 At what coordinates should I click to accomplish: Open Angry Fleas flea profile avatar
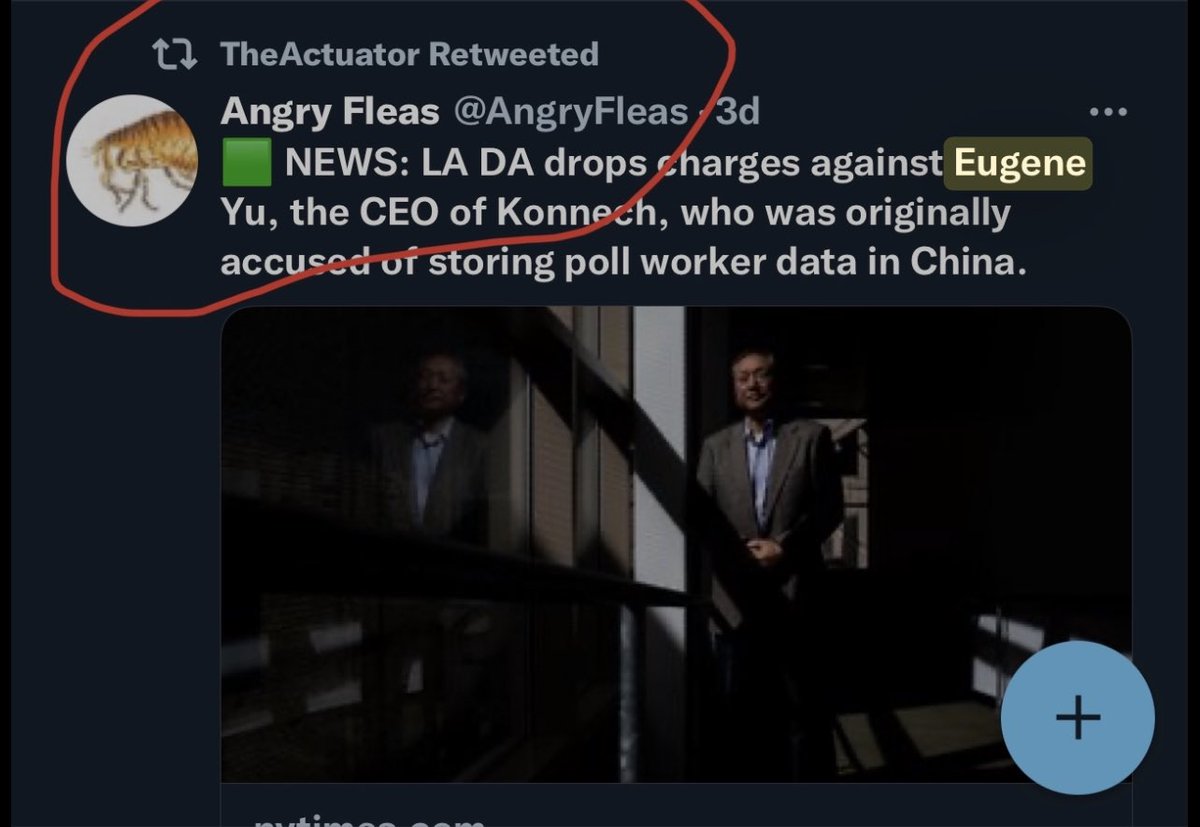point(132,160)
